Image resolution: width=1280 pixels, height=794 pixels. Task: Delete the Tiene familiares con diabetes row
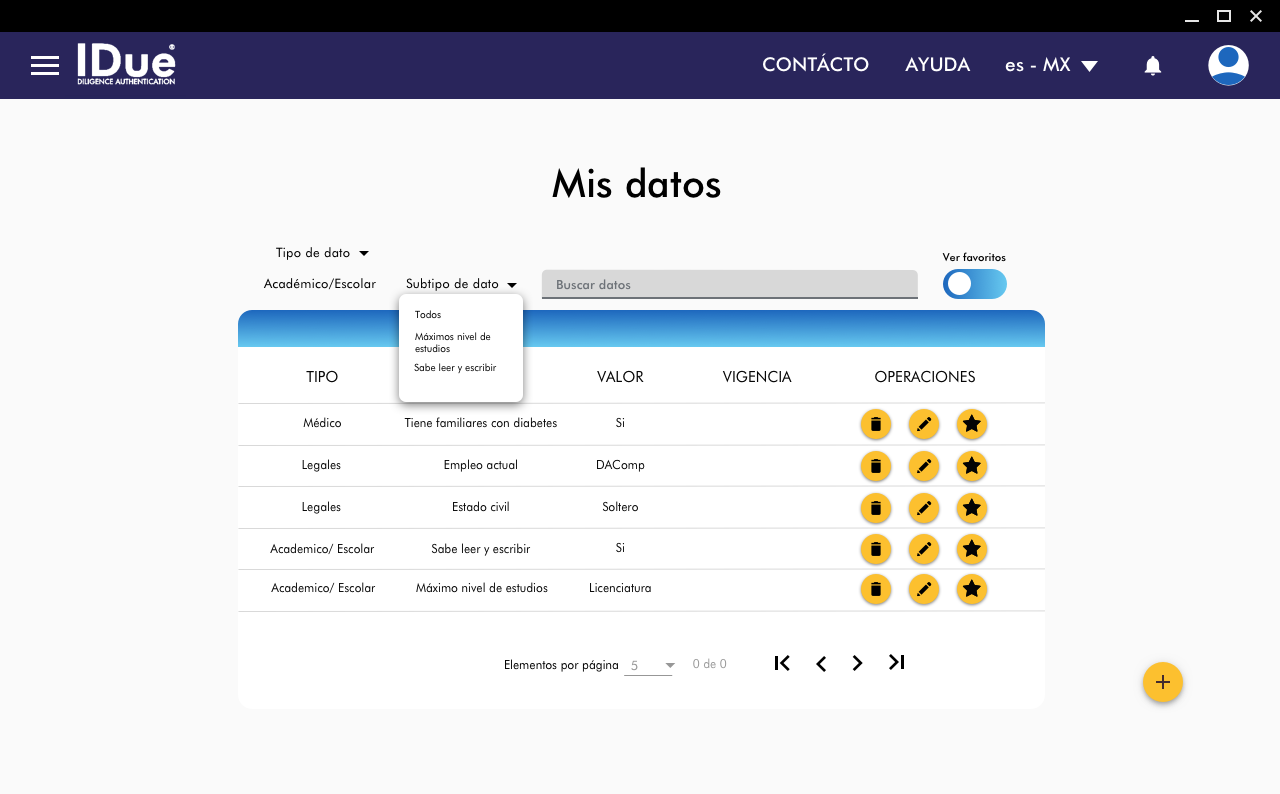coord(875,424)
